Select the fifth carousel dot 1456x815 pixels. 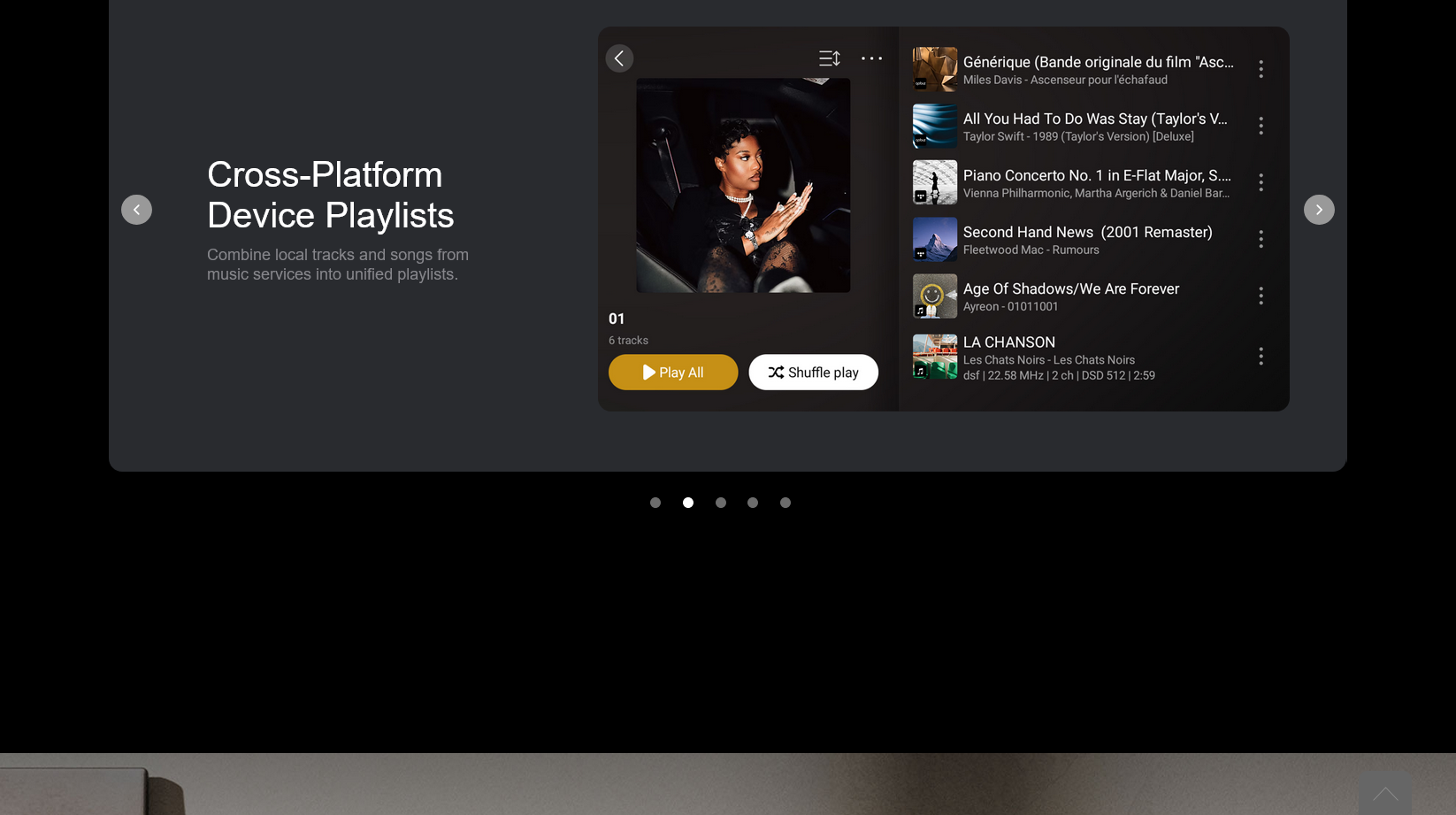click(x=785, y=503)
